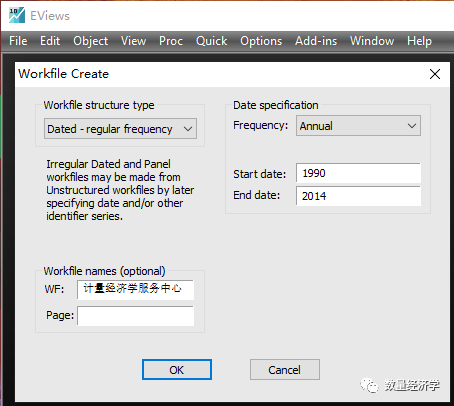Select the Annual frequency combo box
The height and width of the screenshot is (406, 454).
(358, 126)
